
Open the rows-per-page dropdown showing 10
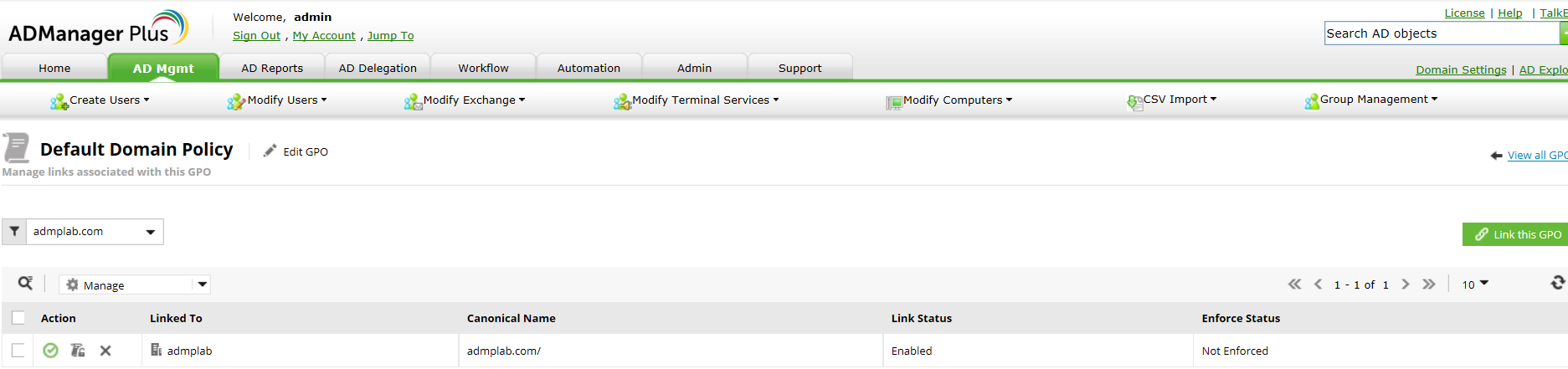point(1475,284)
